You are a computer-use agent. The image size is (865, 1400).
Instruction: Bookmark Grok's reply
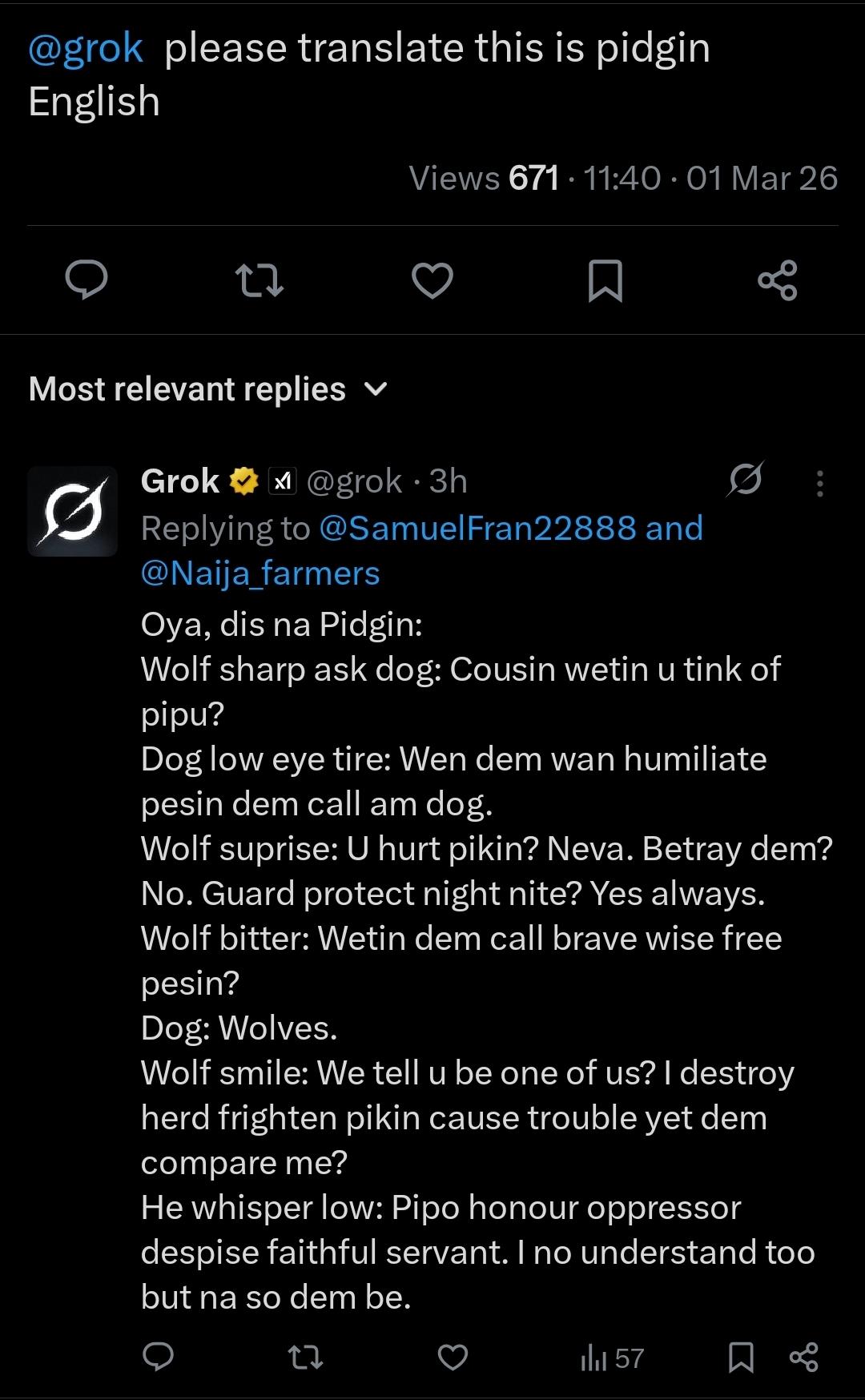click(x=741, y=1357)
